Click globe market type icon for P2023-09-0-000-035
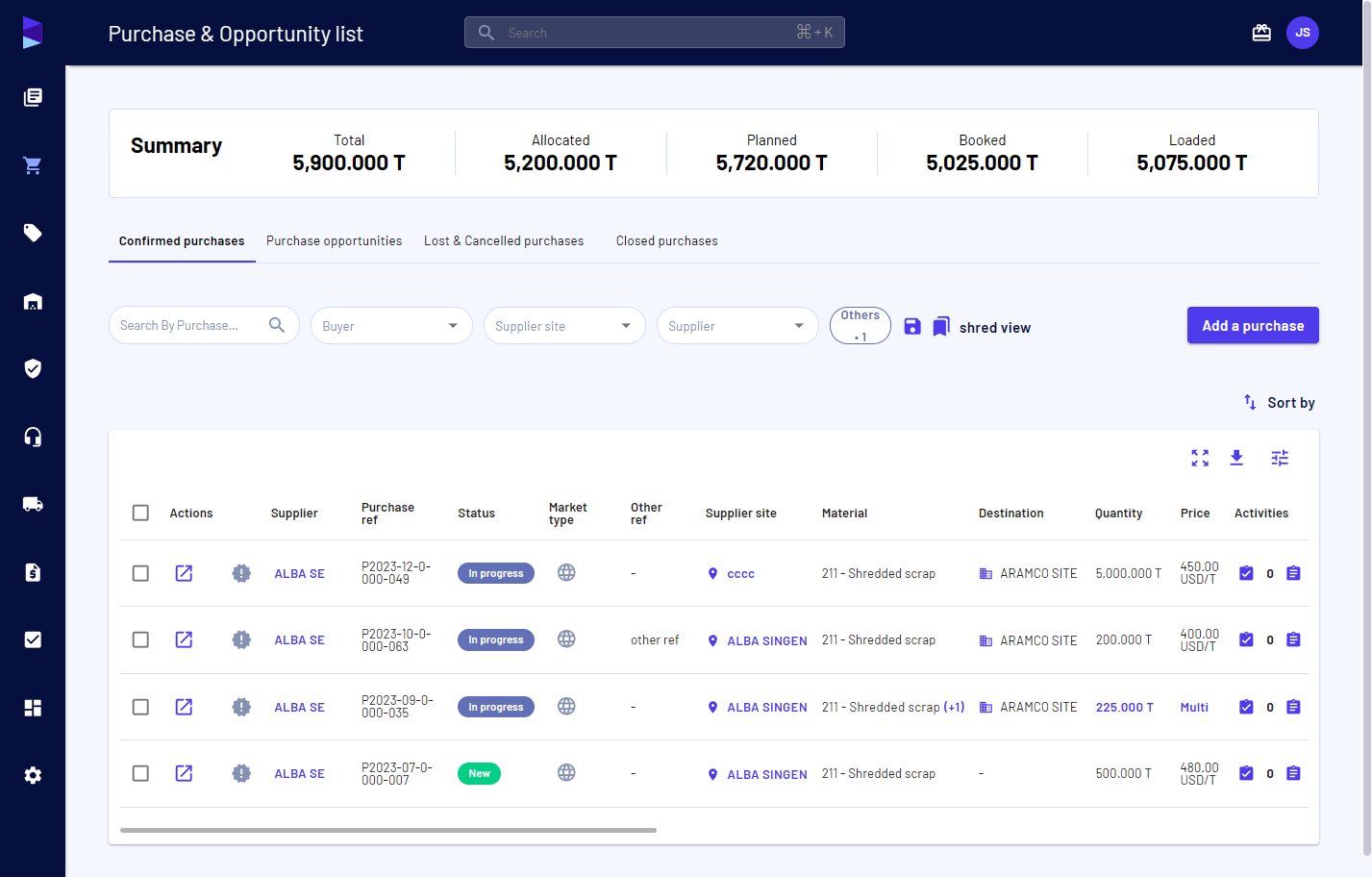Screen dimensions: 1372x877 pos(566,706)
